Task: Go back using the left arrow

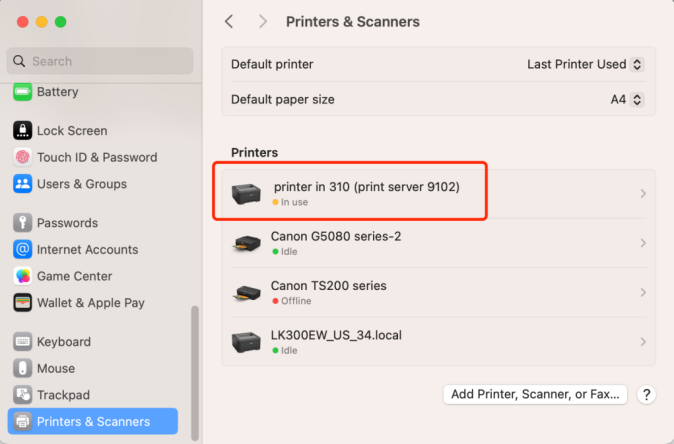Action: pos(229,21)
